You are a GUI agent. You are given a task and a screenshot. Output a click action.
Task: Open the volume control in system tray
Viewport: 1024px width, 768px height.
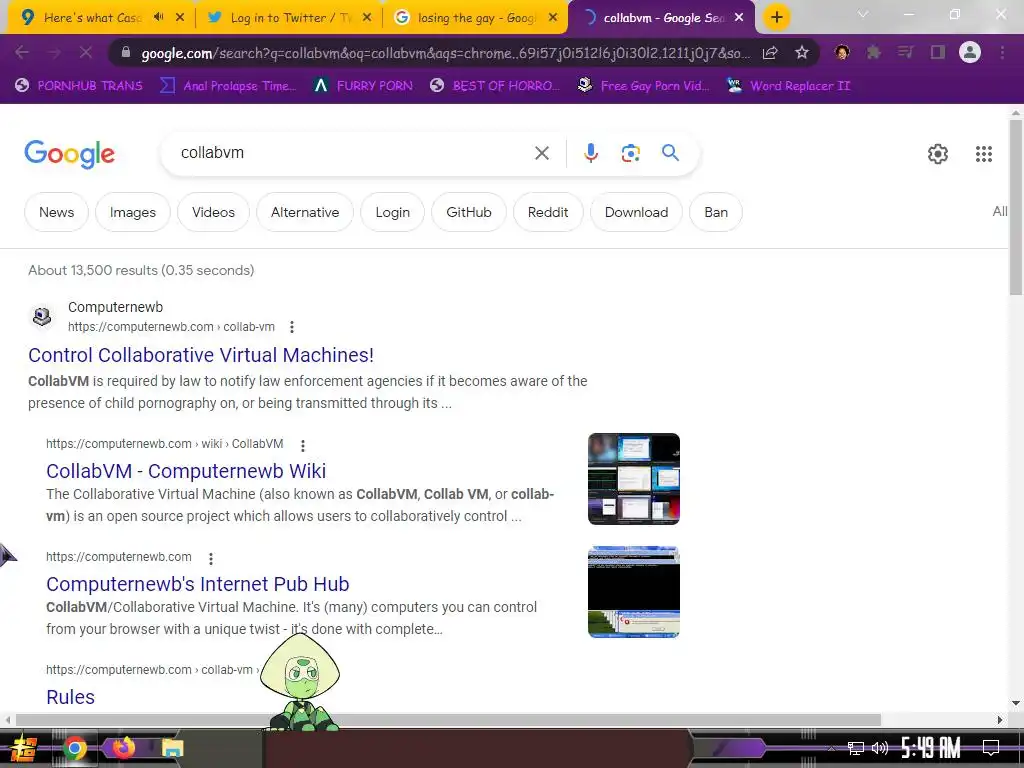pyautogui.click(x=880, y=748)
